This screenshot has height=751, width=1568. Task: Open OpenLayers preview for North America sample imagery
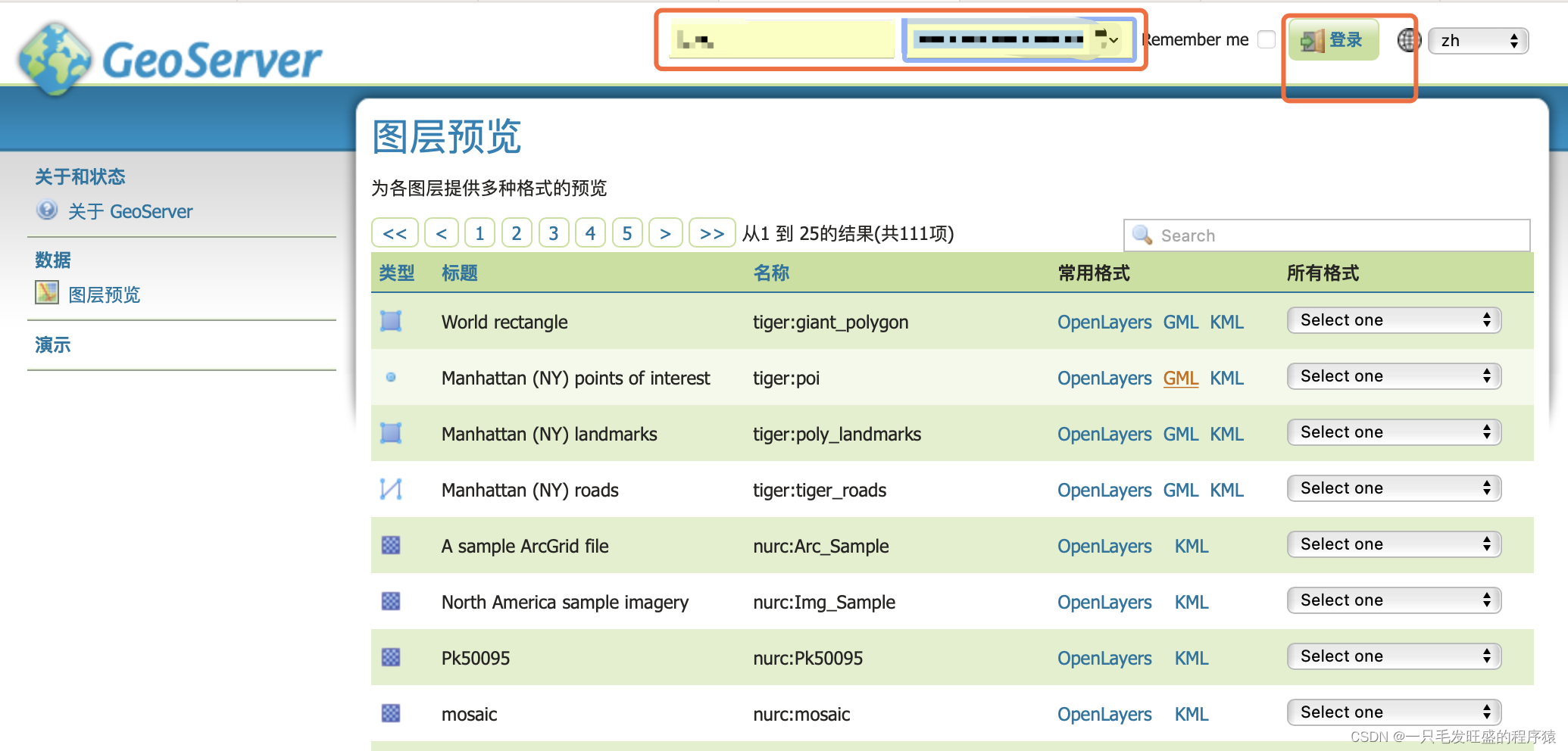[x=1104, y=601]
